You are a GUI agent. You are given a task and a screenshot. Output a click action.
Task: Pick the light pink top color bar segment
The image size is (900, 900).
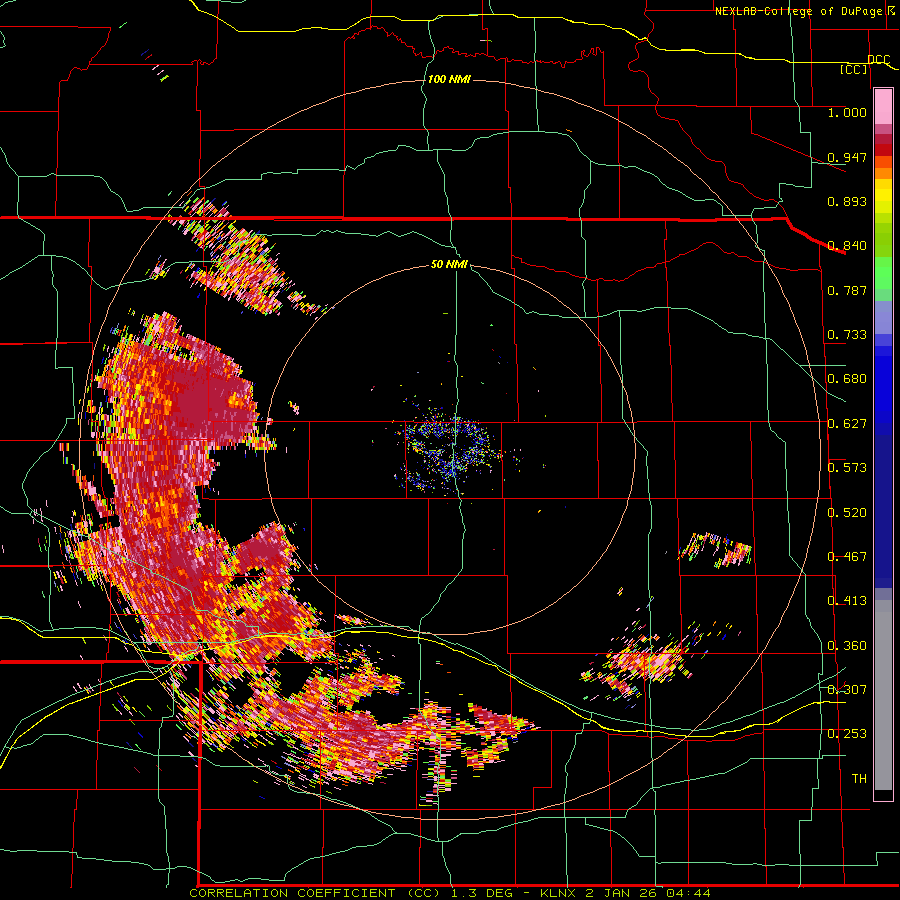tap(883, 107)
